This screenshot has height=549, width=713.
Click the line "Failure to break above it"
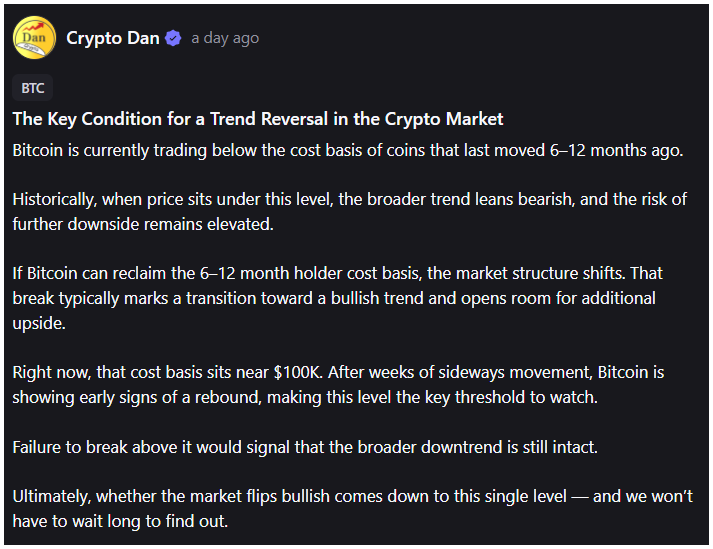click(x=305, y=446)
